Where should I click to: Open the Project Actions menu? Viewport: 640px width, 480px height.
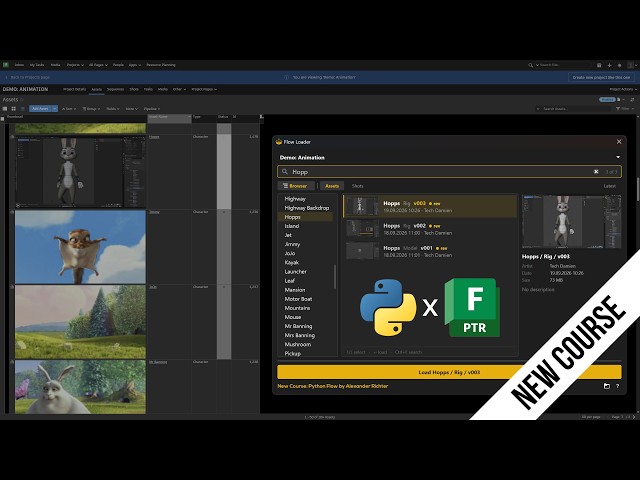point(623,89)
